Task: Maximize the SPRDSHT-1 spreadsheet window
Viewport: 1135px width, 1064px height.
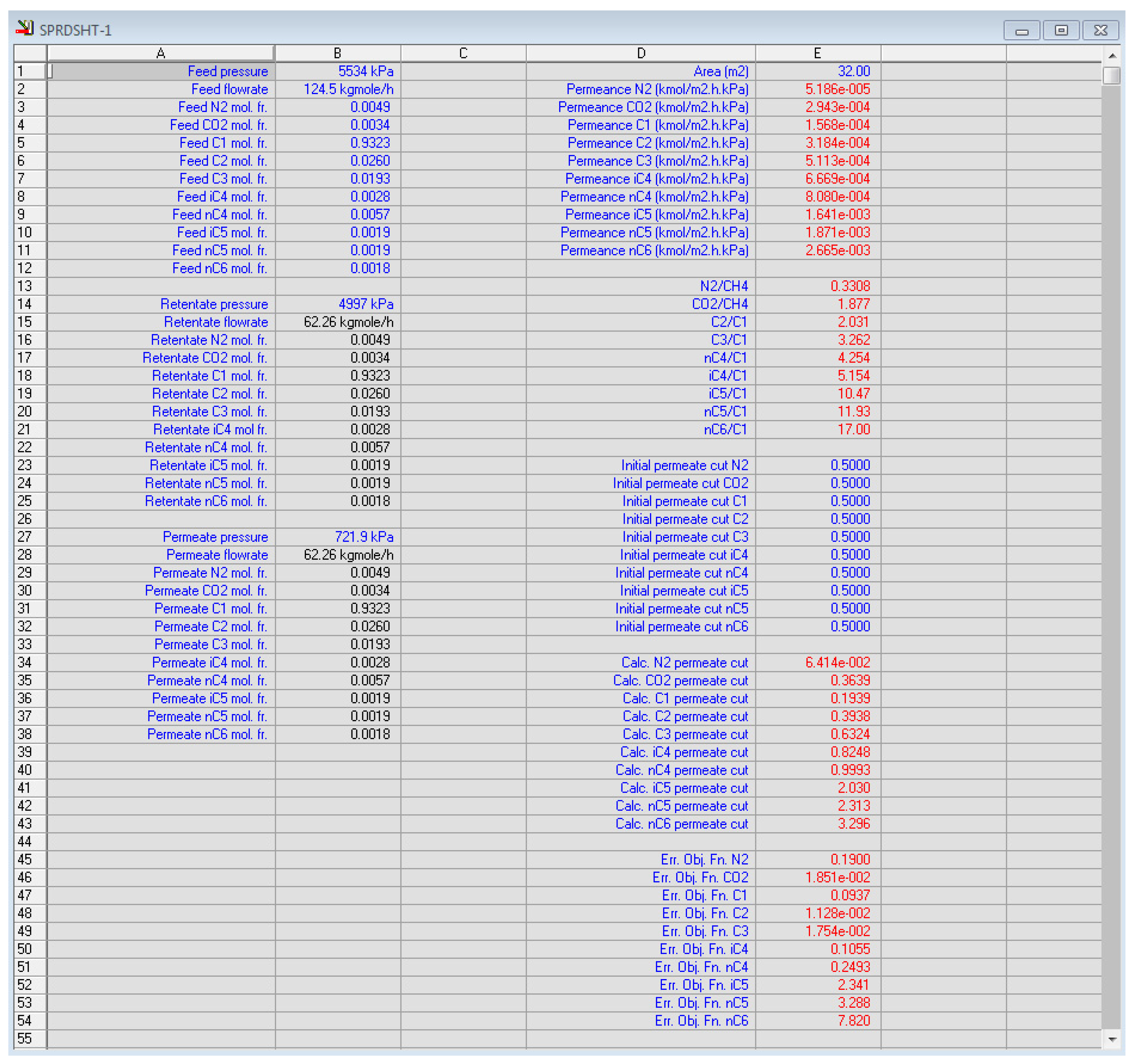Action: [x=1061, y=30]
